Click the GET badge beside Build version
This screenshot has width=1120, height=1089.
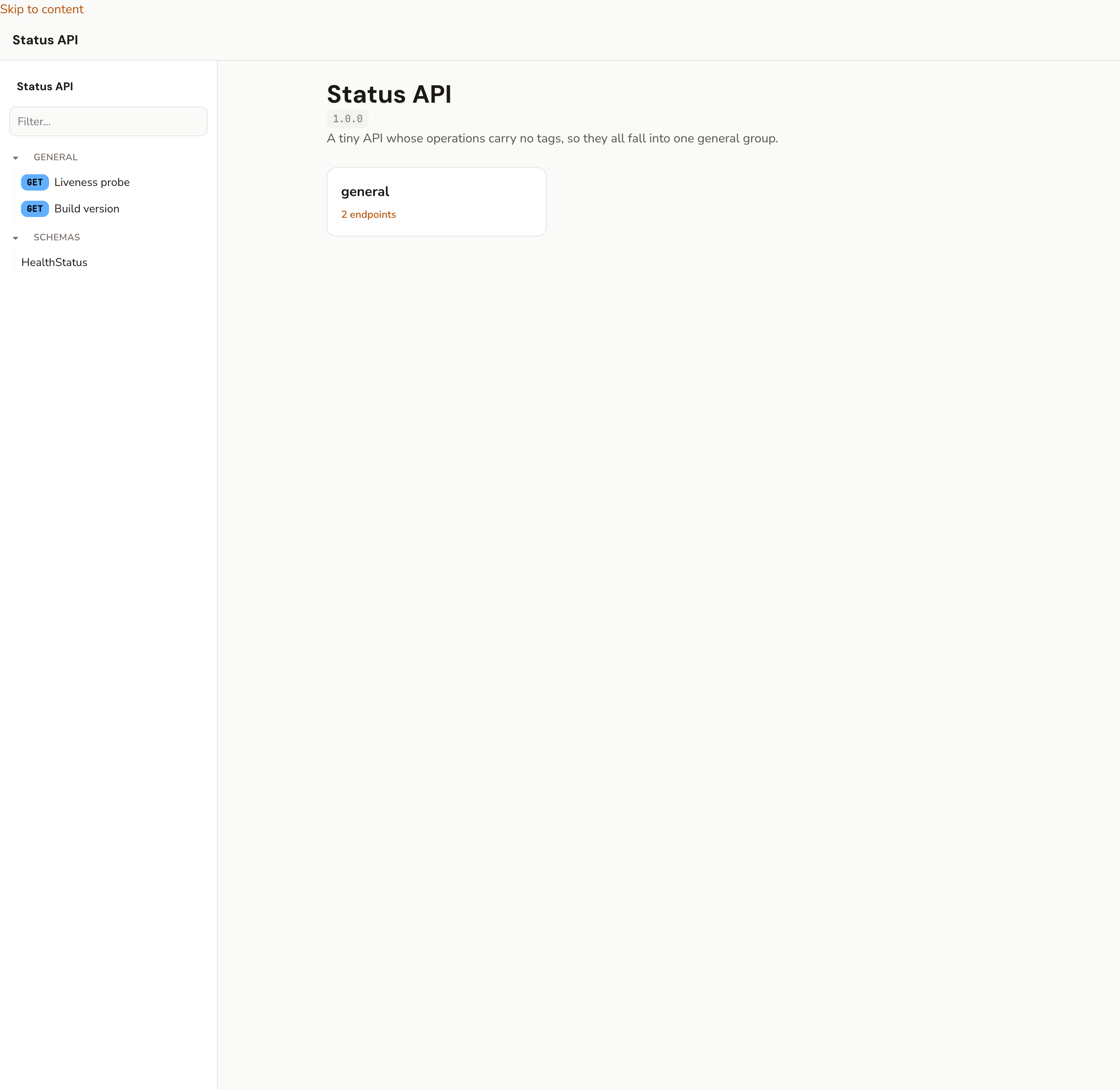coord(35,209)
